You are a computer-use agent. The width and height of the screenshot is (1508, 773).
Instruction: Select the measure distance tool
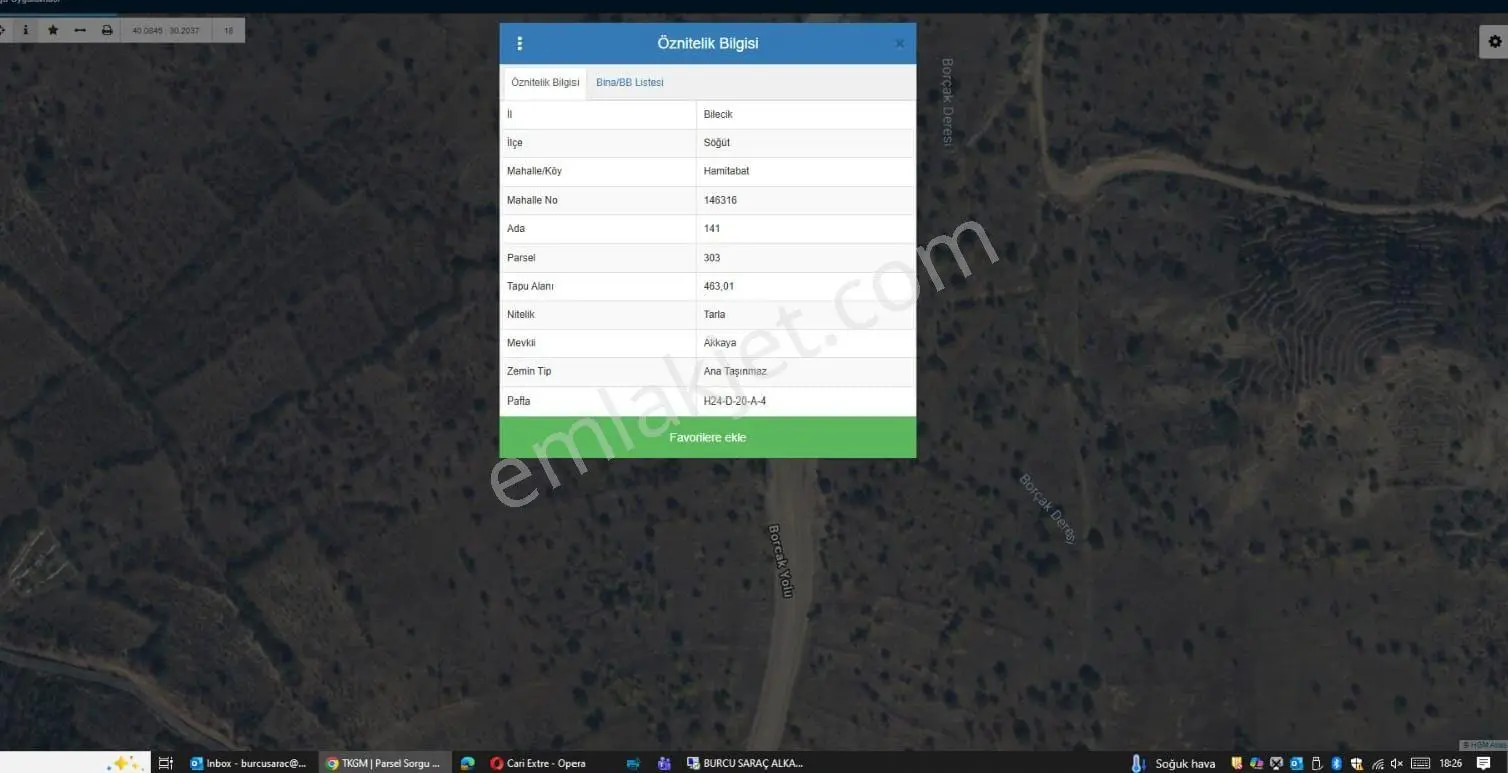pyautogui.click(x=80, y=30)
